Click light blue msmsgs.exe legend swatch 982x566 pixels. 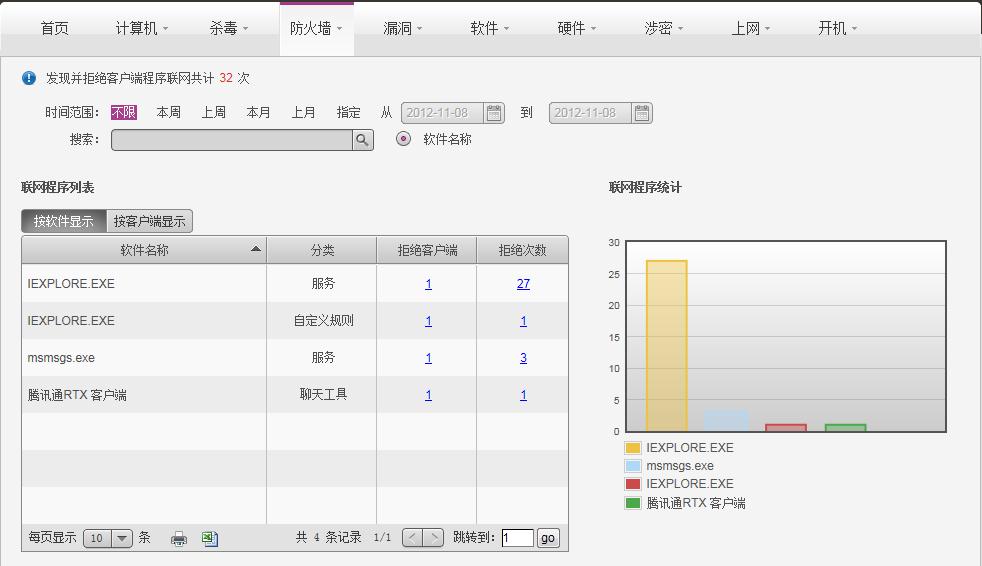(x=633, y=466)
